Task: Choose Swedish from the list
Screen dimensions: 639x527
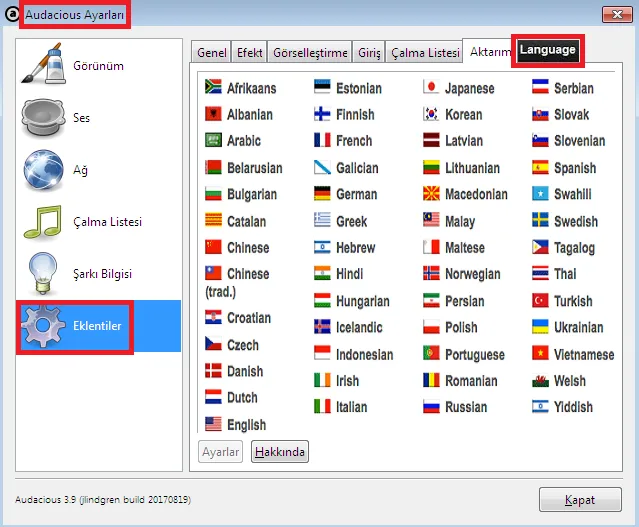Action: pos(565,221)
